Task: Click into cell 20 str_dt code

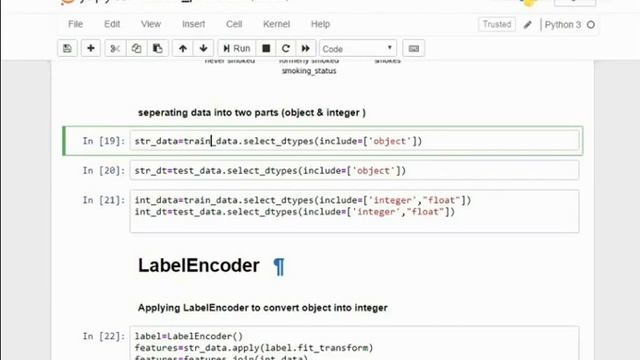Action: pos(354,171)
